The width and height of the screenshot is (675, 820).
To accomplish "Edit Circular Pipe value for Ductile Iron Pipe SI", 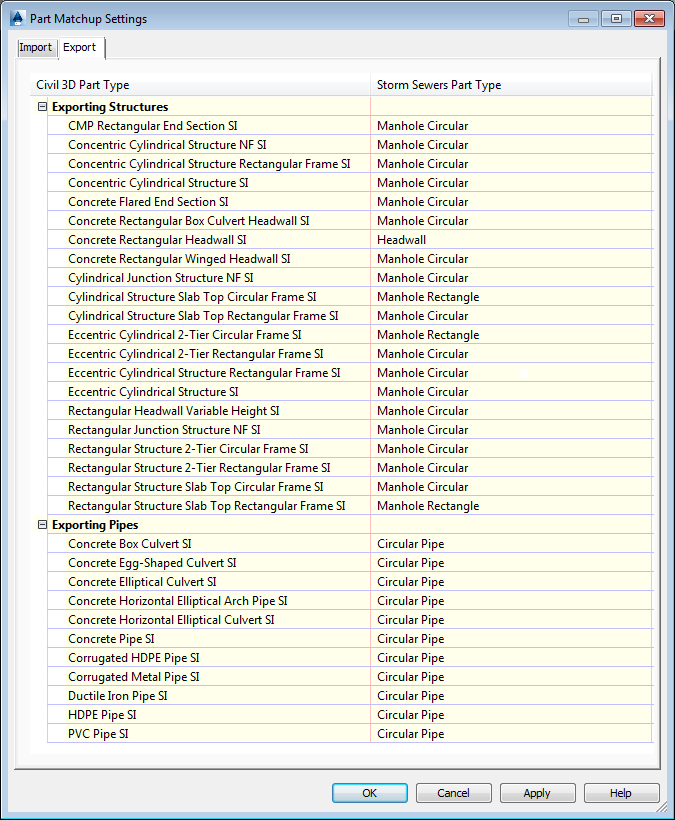I will click(511, 696).
